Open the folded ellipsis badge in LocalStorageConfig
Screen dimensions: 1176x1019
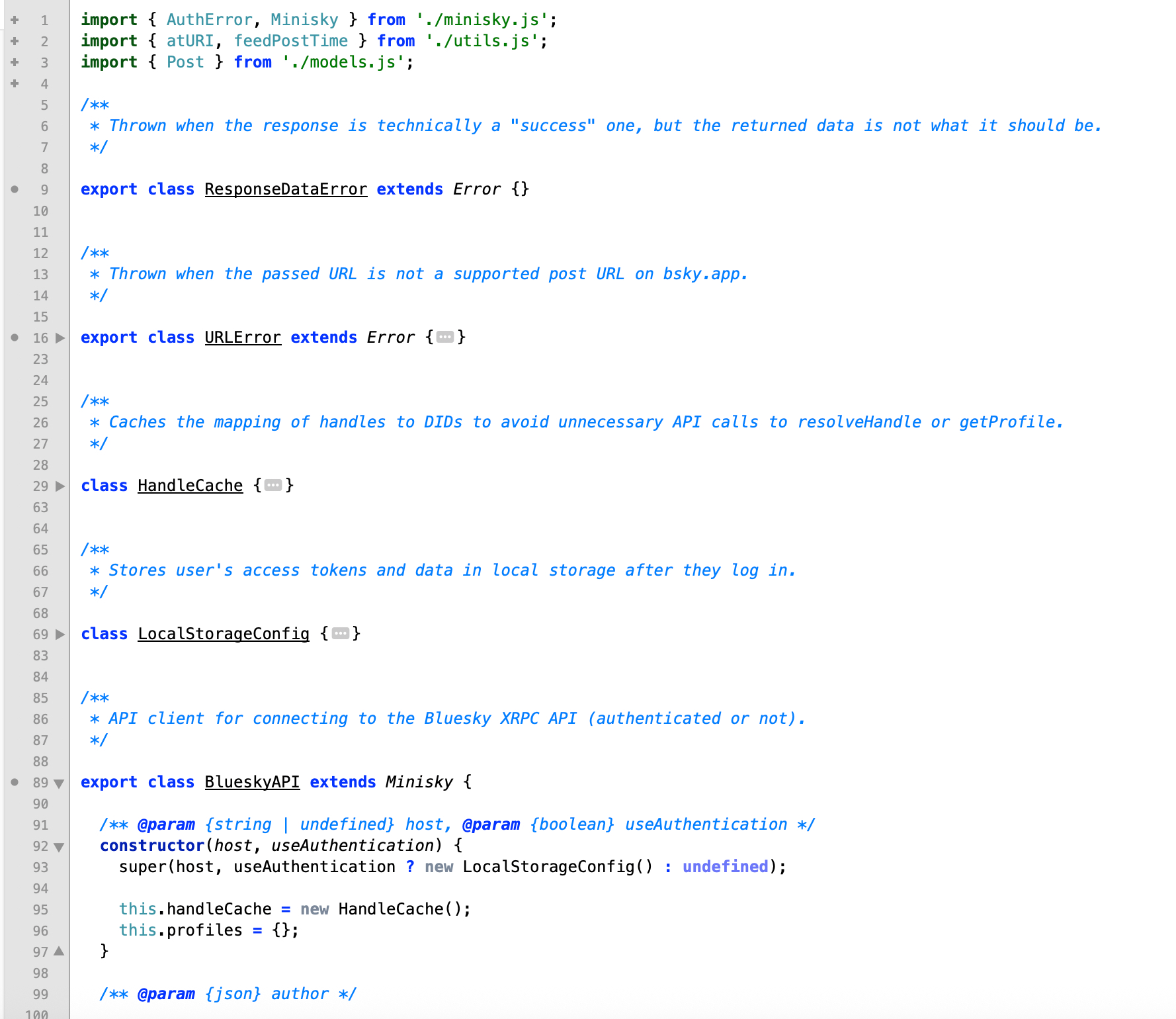click(340, 634)
